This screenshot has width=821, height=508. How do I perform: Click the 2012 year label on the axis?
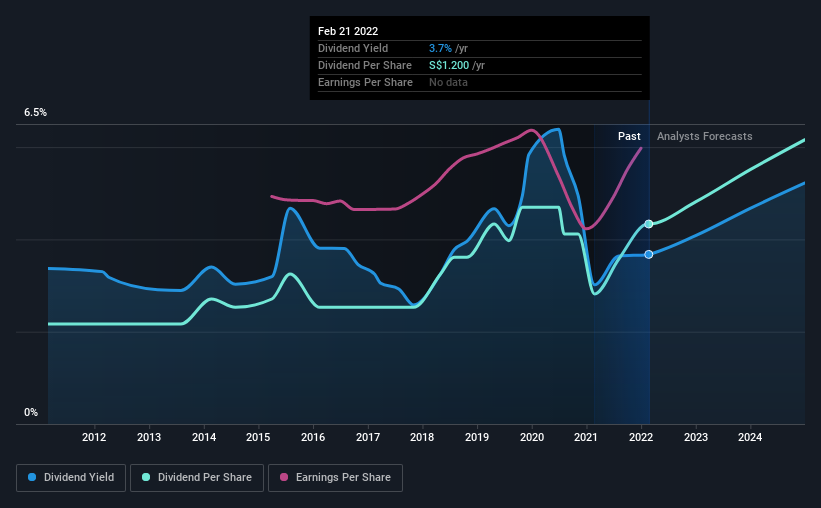point(94,437)
